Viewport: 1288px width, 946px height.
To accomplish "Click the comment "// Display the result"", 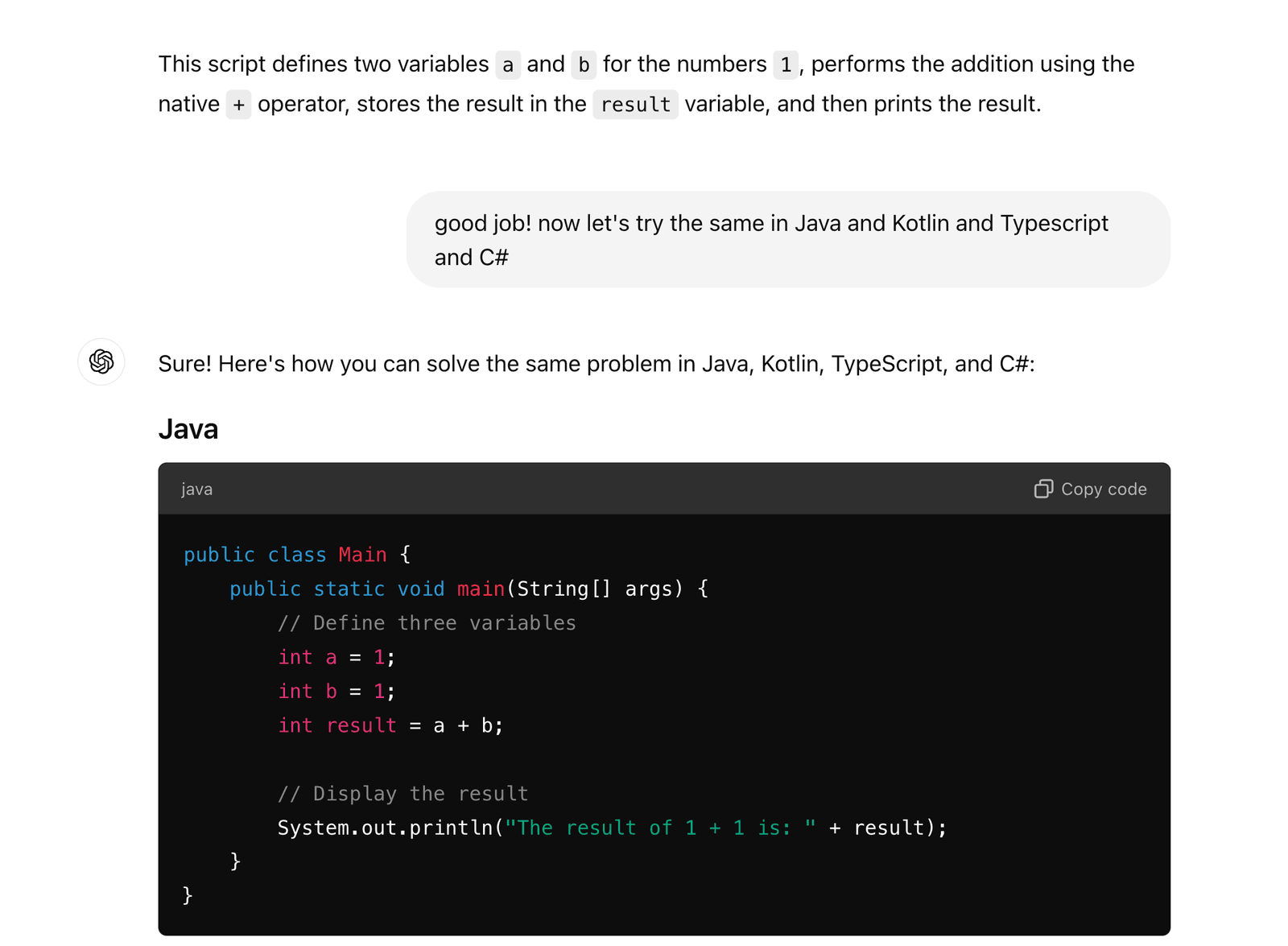I will point(402,794).
